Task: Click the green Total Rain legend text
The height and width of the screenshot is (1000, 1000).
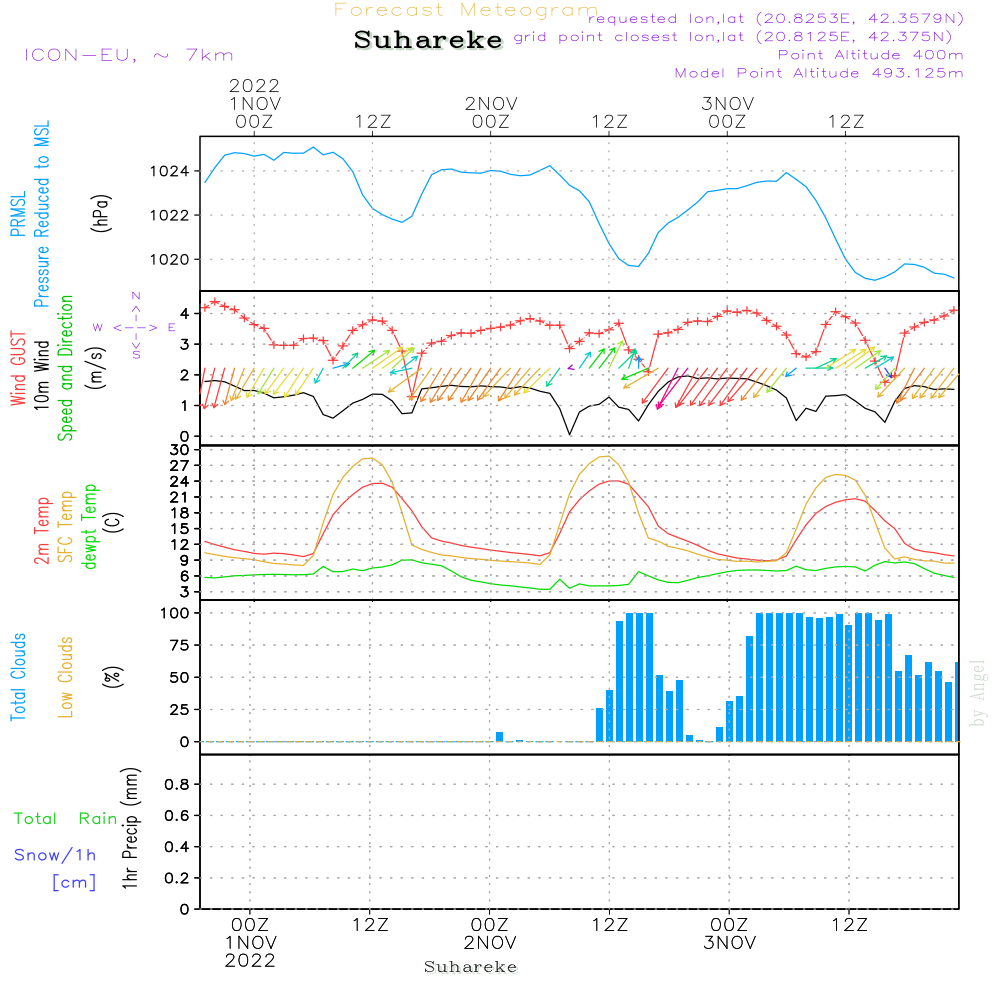Action: 65,819
